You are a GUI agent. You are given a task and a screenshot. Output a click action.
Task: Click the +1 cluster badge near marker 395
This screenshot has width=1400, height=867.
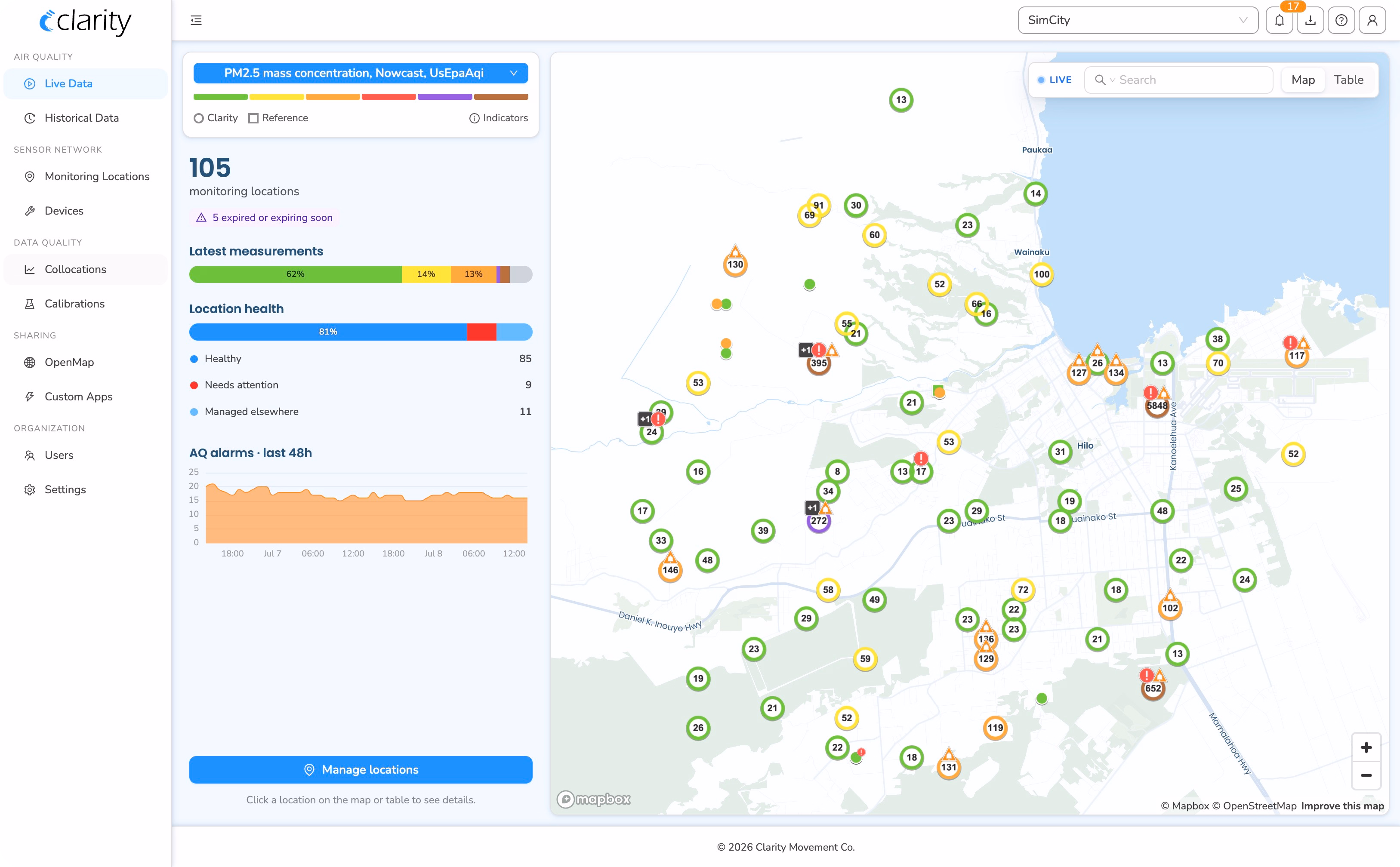point(805,350)
